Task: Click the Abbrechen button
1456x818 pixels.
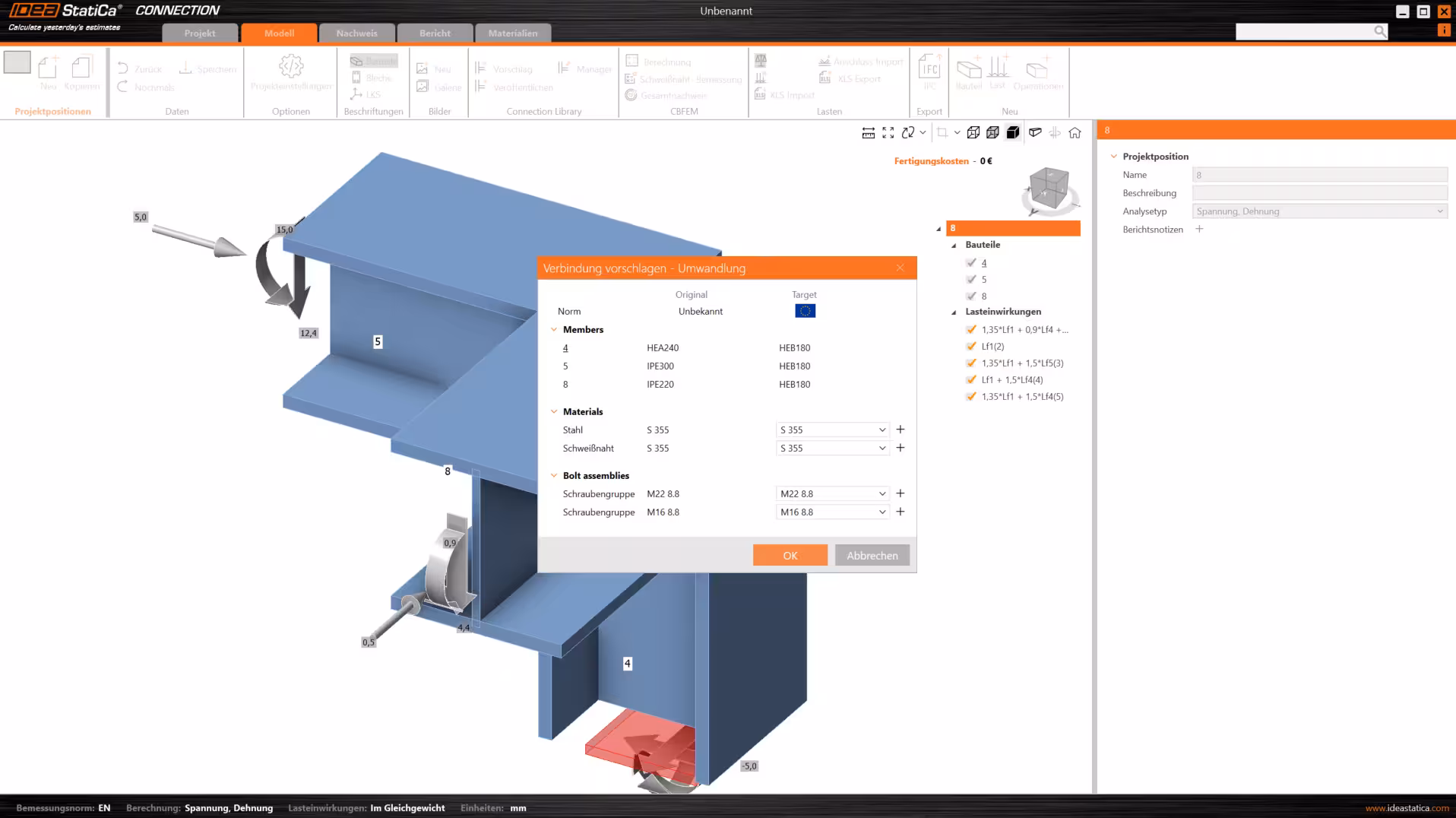Action: pos(872,556)
